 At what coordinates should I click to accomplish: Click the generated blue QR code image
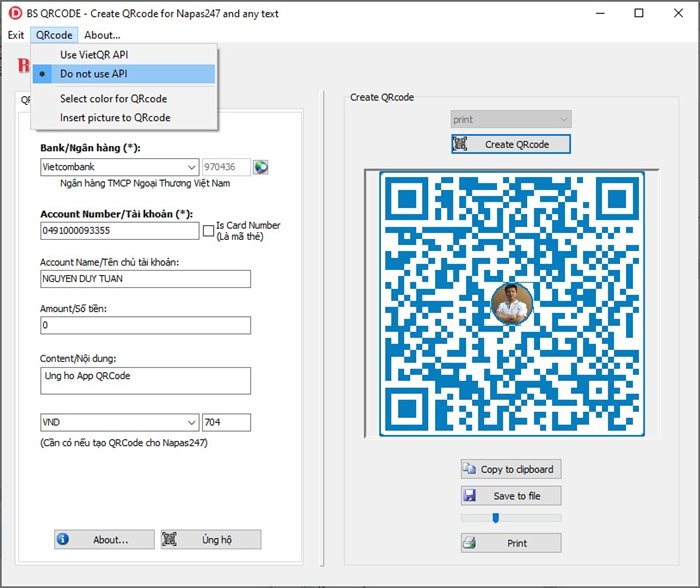(x=512, y=304)
